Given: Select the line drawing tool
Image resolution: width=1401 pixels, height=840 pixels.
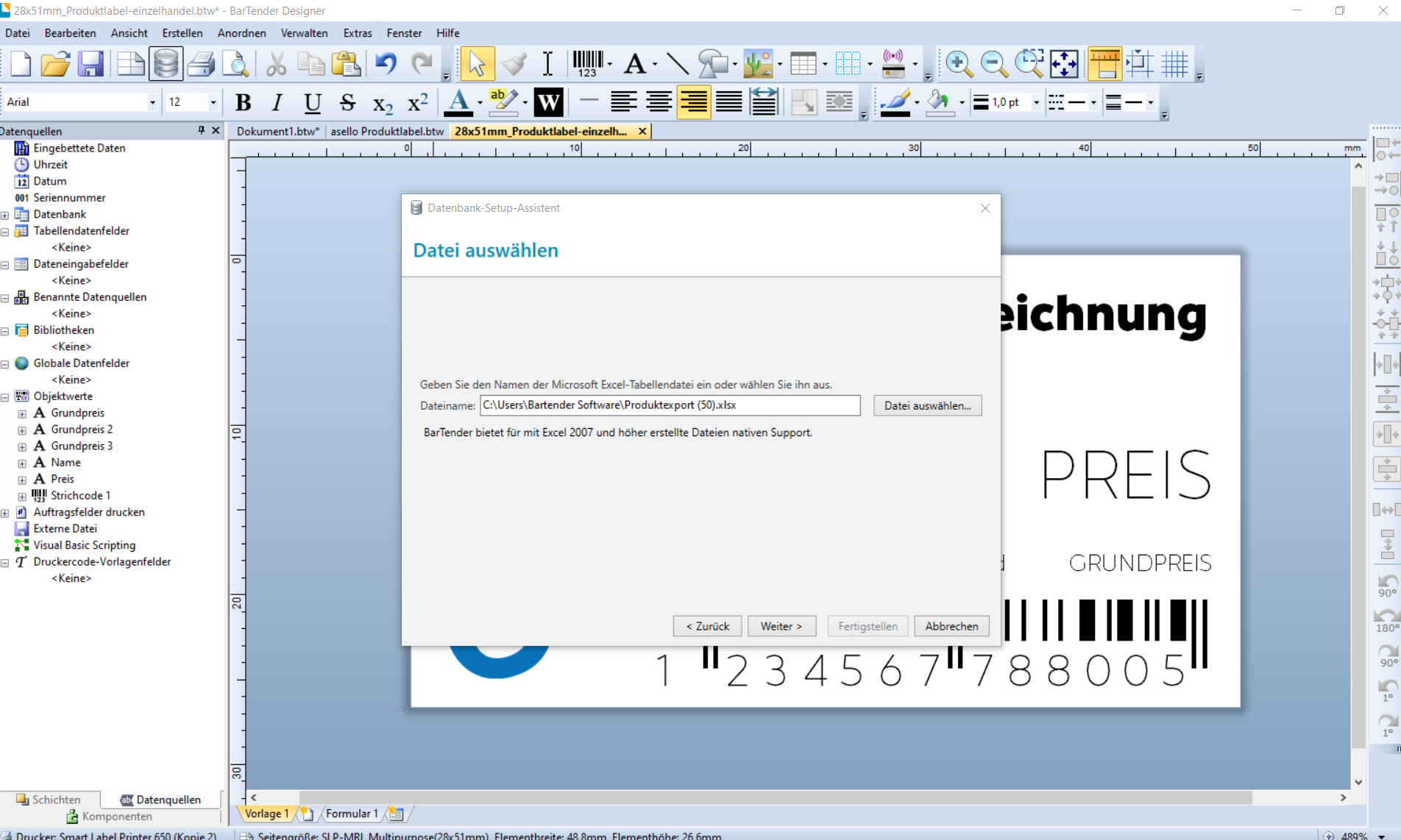Looking at the screenshot, I should coord(677,65).
